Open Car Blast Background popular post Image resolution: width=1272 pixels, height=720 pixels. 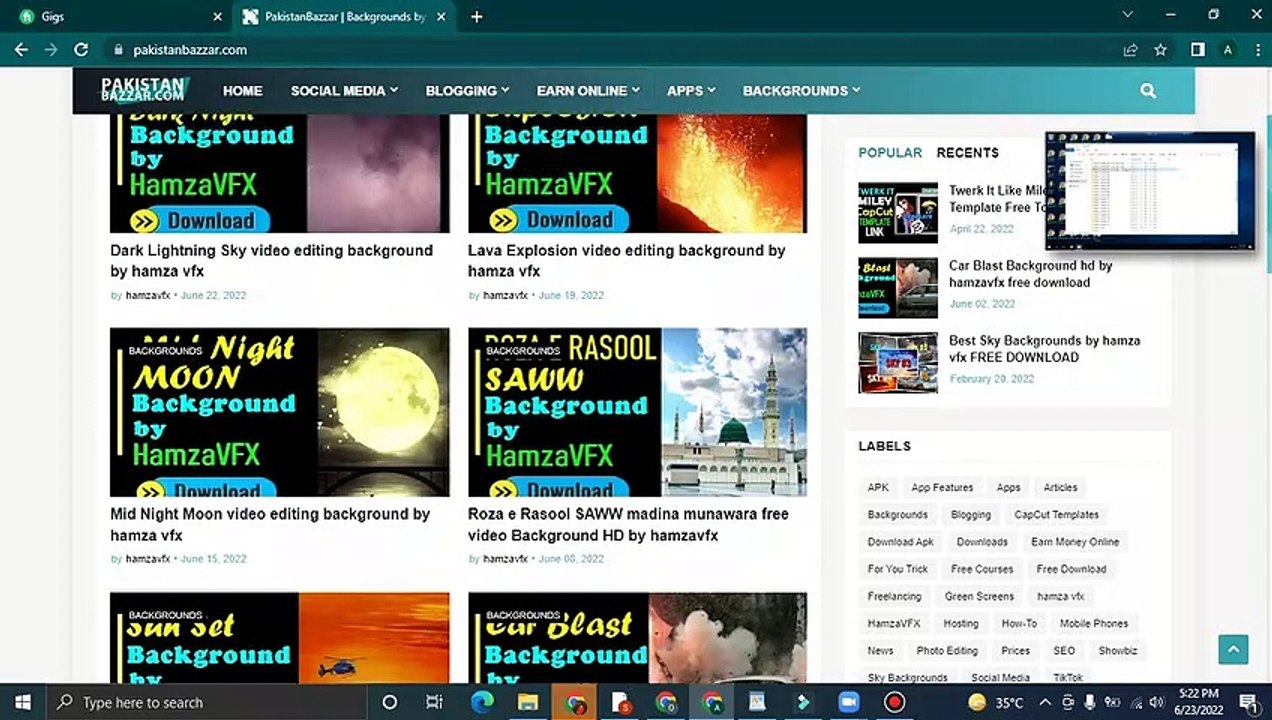(x=1030, y=274)
